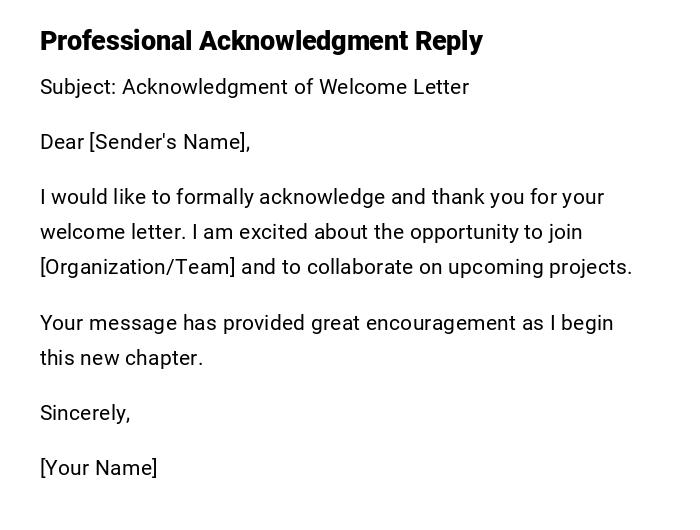
Task: Click the words "welcome letter." in the body
Action: (x=113, y=232)
